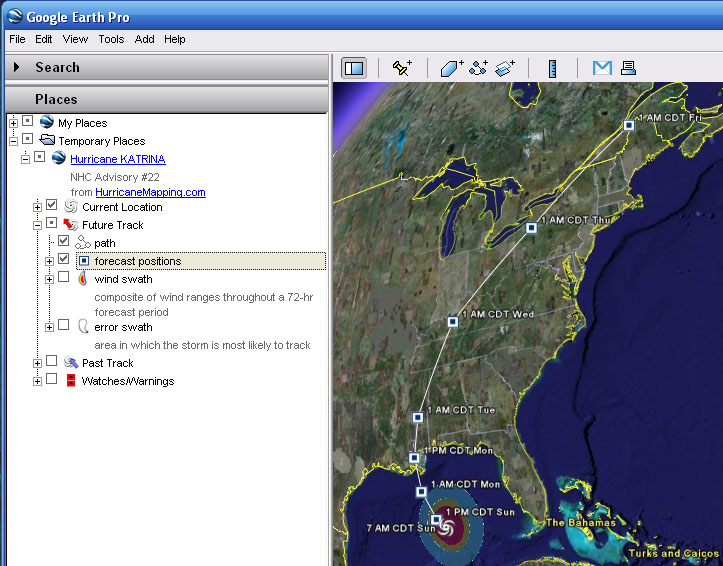This screenshot has height=566, width=723.
Task: Expand the Watches/Warnings tree node
Action: 37,382
